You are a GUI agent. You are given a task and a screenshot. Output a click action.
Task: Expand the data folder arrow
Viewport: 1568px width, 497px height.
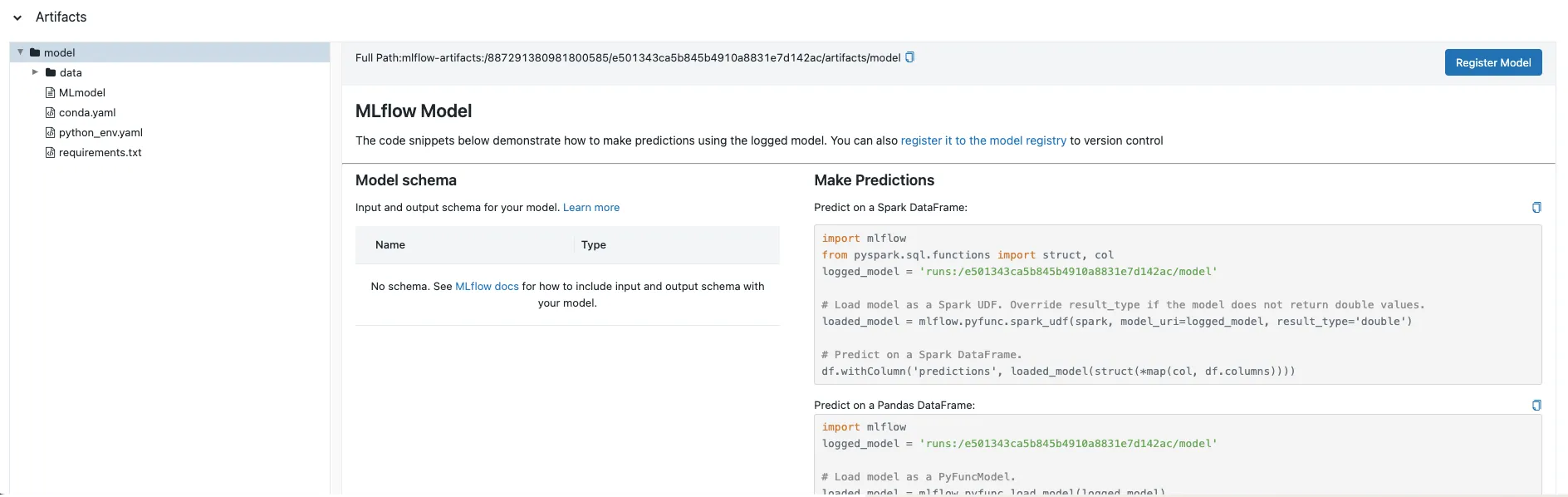(x=35, y=72)
